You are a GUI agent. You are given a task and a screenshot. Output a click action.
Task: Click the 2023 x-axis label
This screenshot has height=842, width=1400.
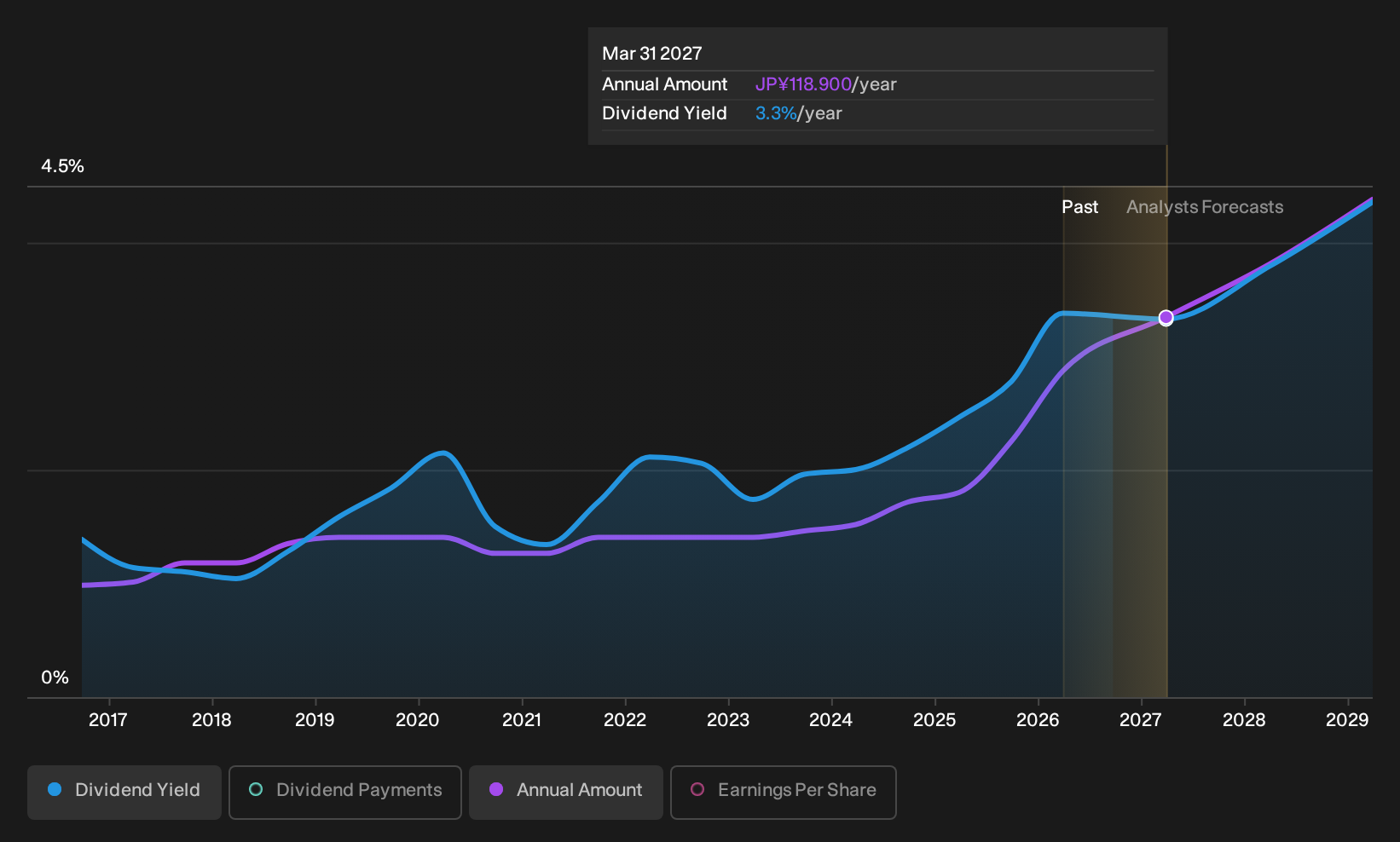pyautogui.click(x=728, y=720)
